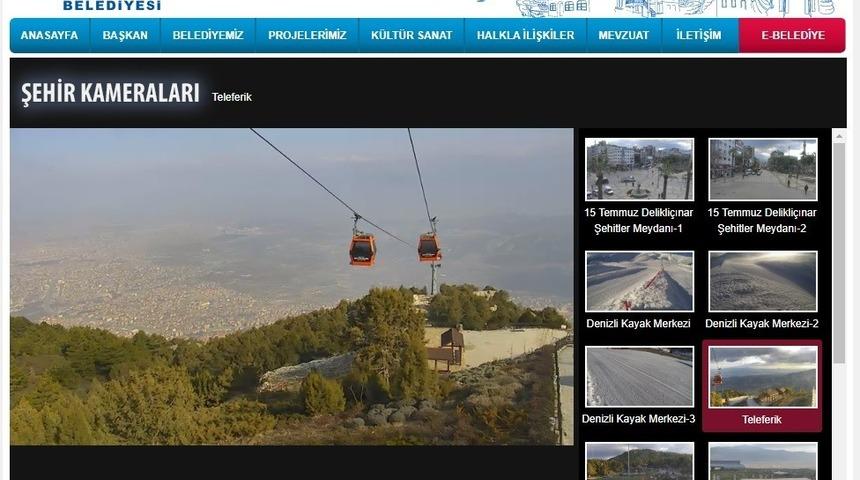Click the 'Şehitler Meydanı-2' caption text
Viewport: 860px width, 480px height.
pos(762,229)
